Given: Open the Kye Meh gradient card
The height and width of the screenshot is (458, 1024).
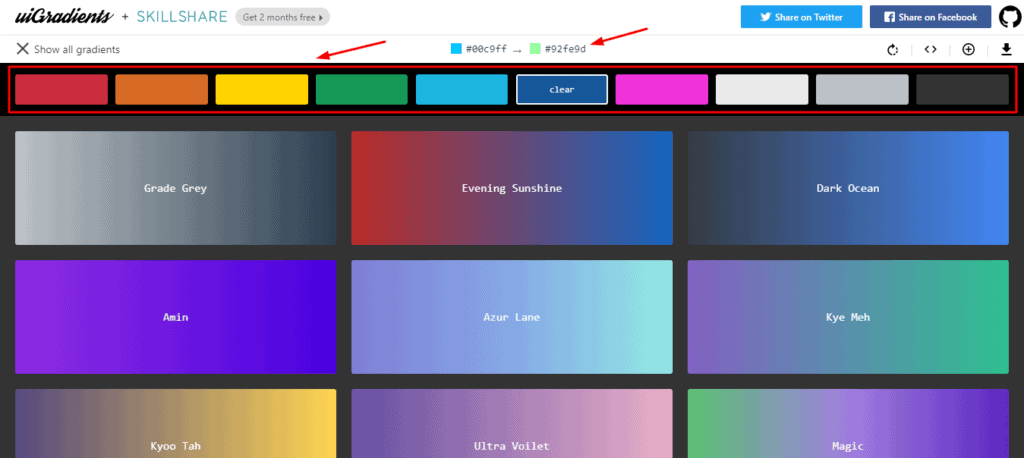Looking at the screenshot, I should click(848, 317).
